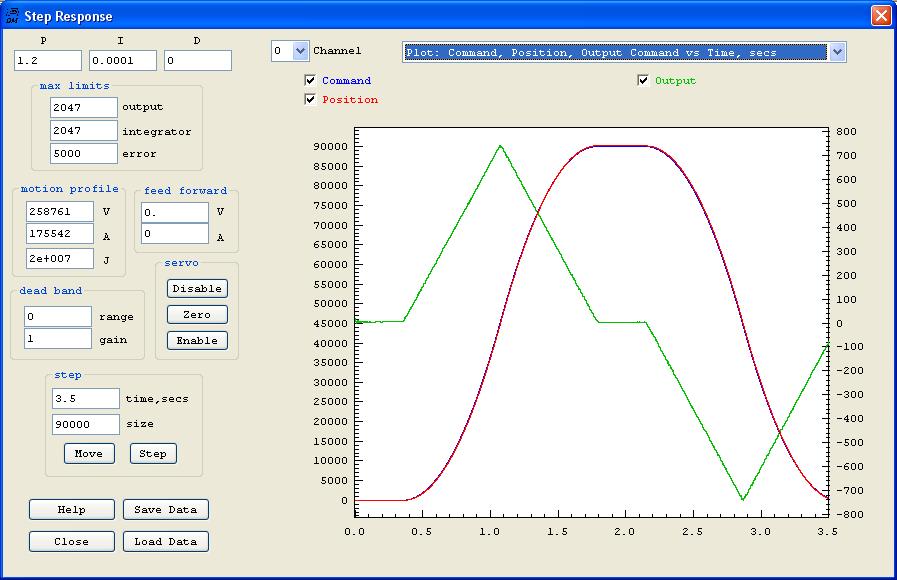Click the step time,secs field

85,399
